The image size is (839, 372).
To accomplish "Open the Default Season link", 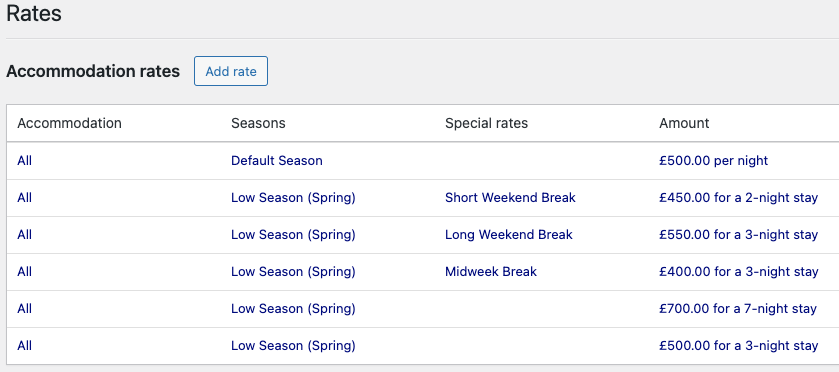I will point(277,161).
